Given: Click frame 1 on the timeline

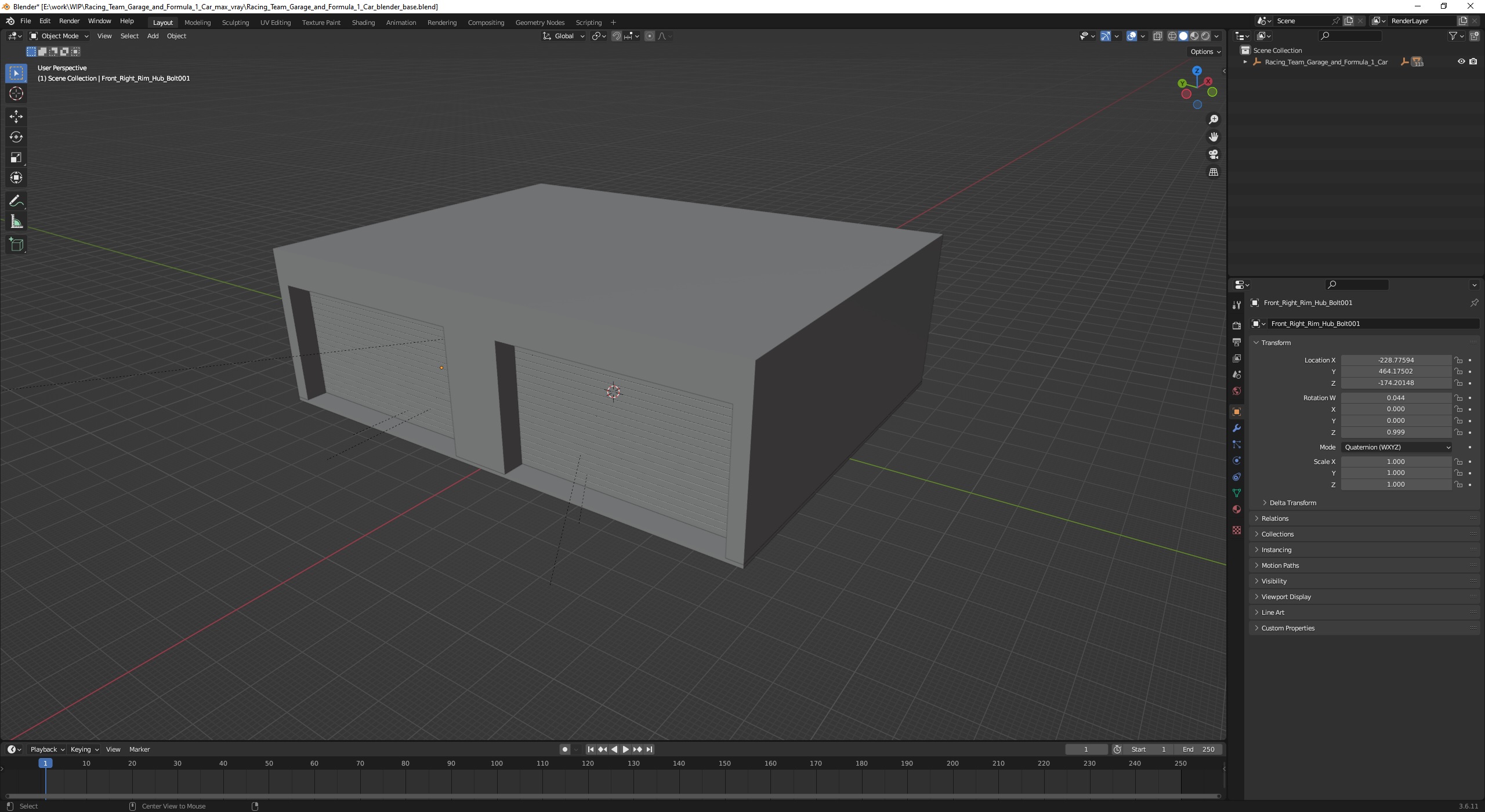Looking at the screenshot, I should [45, 763].
